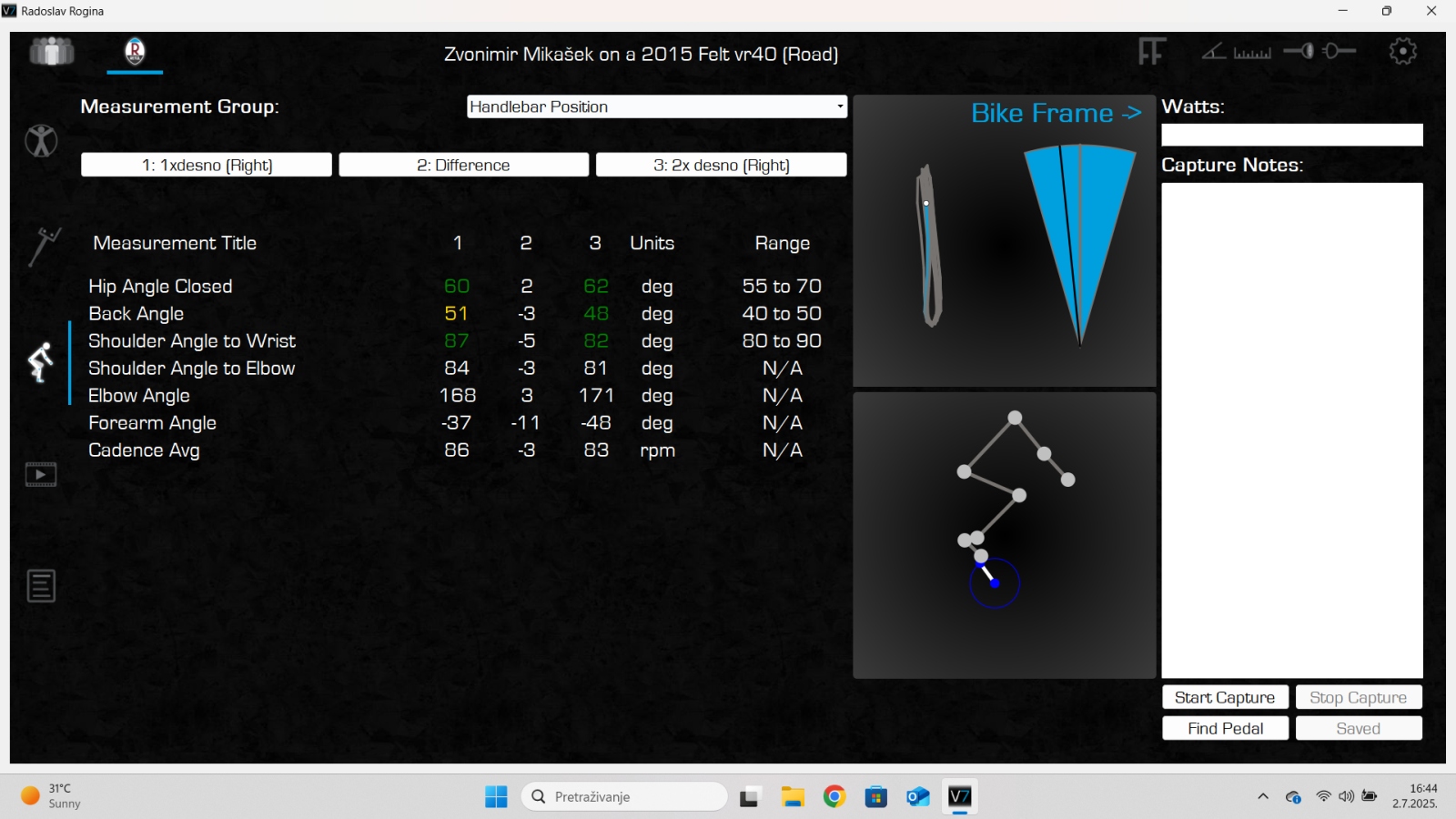Click the V7 app taskbar icon
Screen dimensions: 1456x819
pyautogui.click(x=960, y=797)
